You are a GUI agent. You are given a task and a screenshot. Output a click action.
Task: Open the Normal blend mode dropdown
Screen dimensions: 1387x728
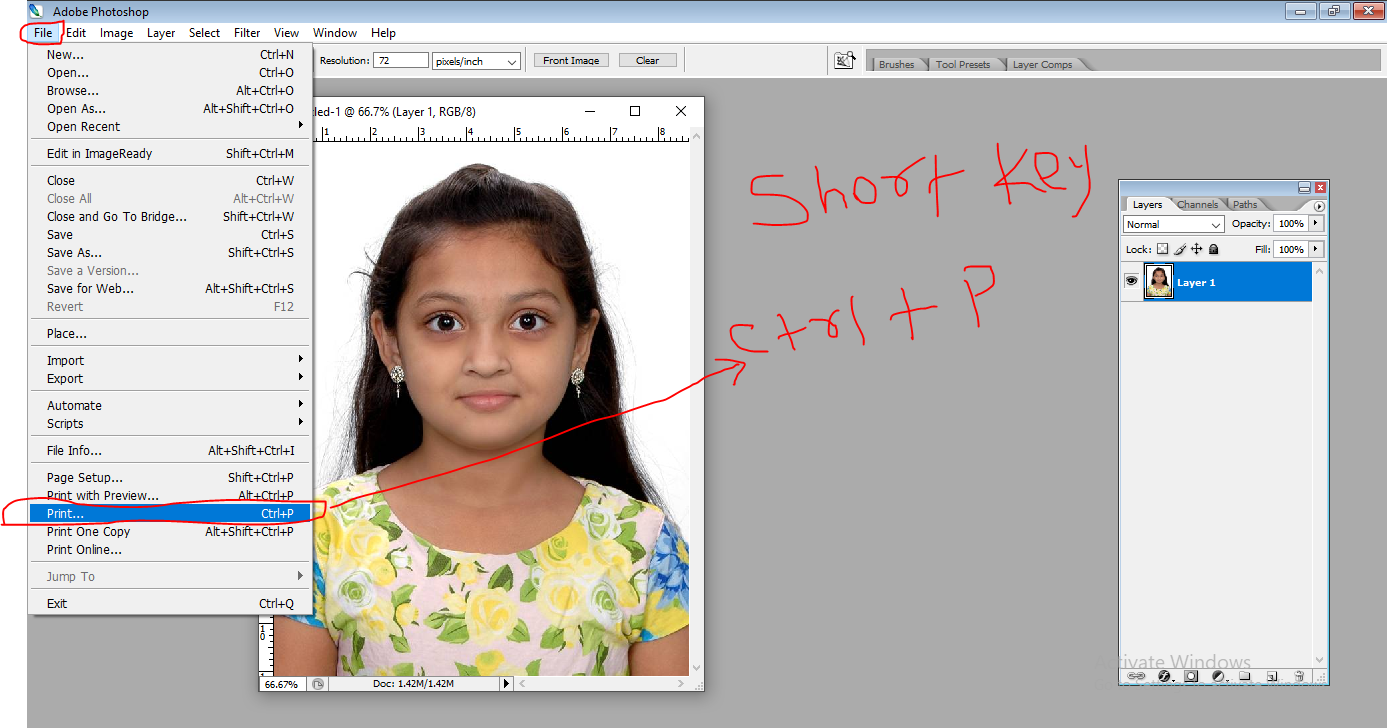click(1172, 224)
